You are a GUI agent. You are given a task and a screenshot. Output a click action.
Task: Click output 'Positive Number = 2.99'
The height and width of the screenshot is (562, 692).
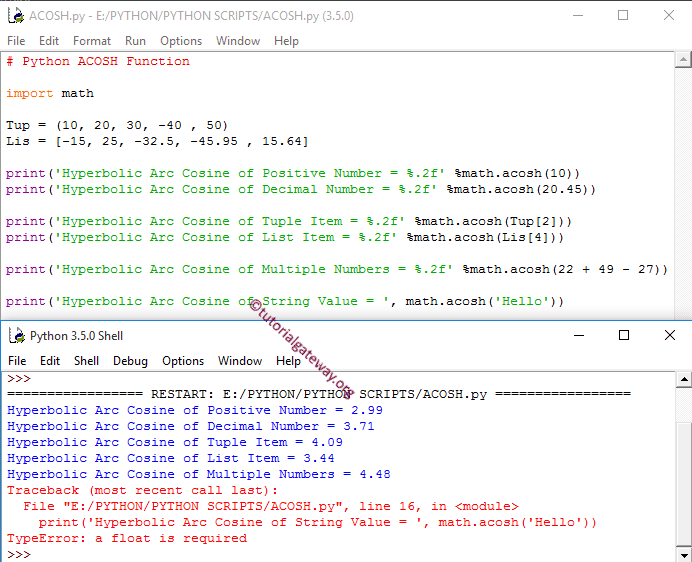(x=295, y=411)
